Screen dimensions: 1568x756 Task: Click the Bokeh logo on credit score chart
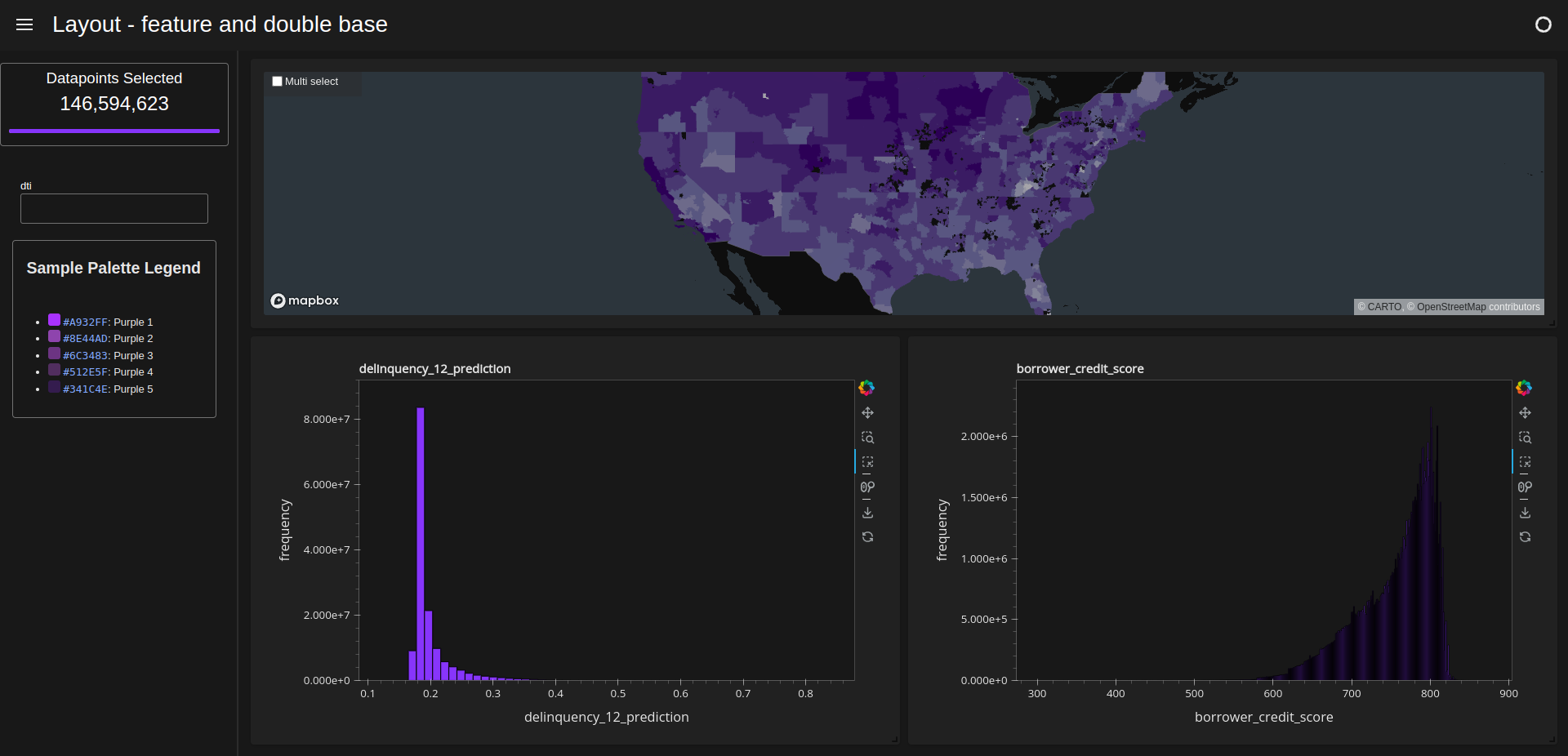pos(1524,388)
